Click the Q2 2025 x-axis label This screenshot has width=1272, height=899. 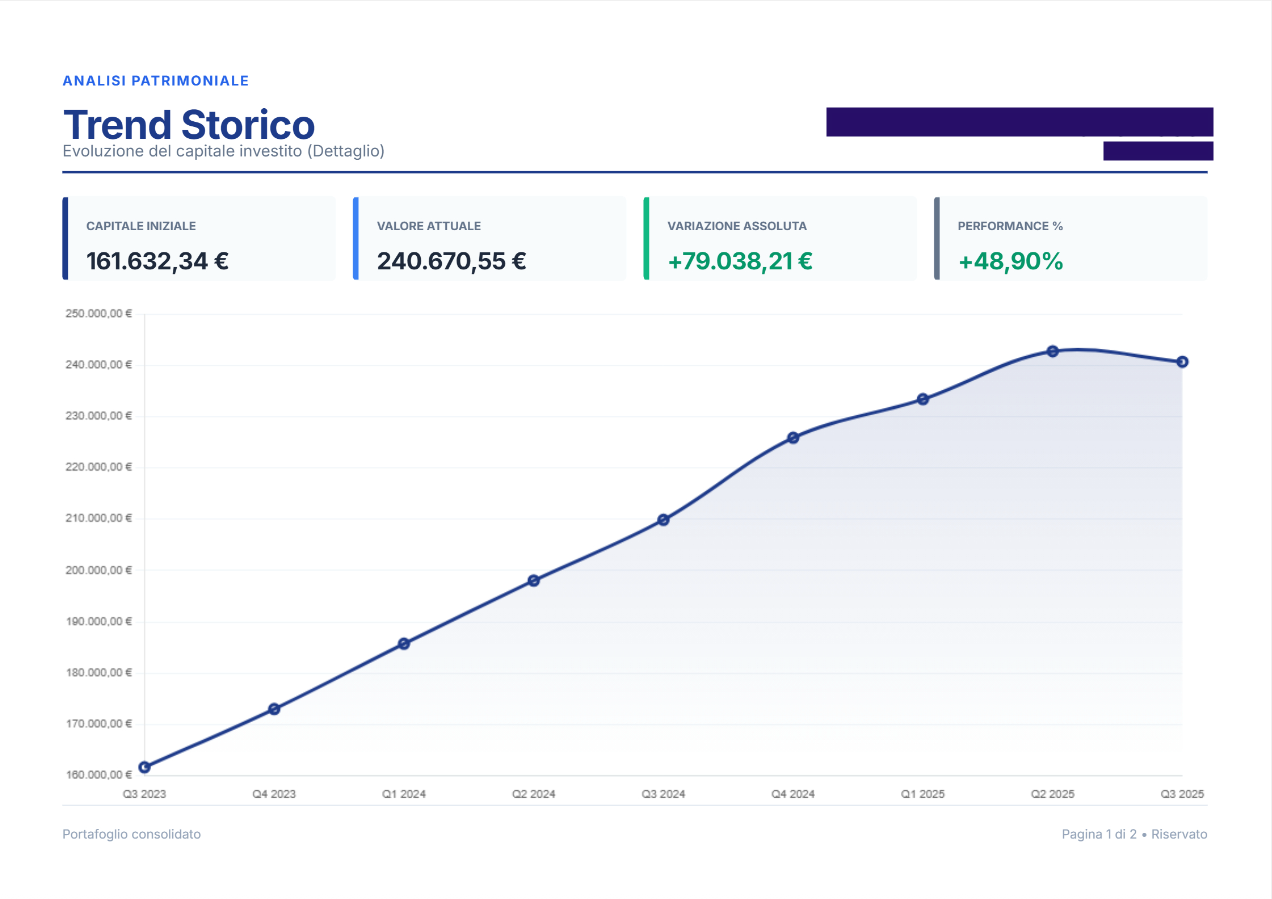(x=1053, y=794)
